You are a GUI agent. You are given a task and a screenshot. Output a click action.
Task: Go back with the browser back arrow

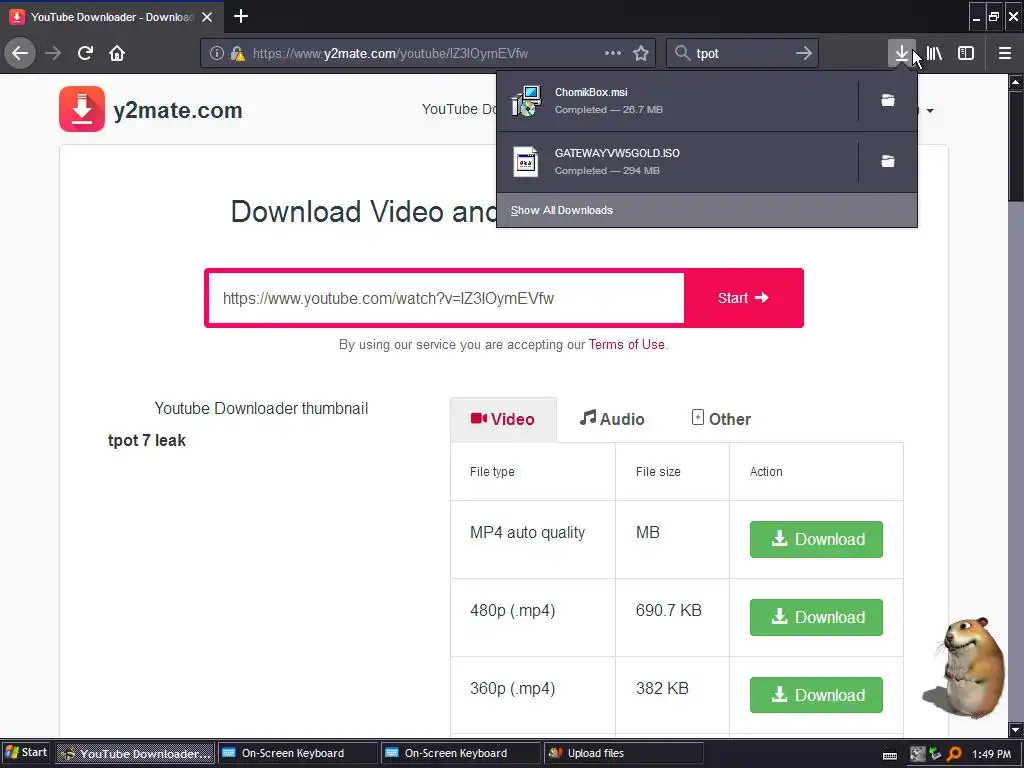point(20,53)
